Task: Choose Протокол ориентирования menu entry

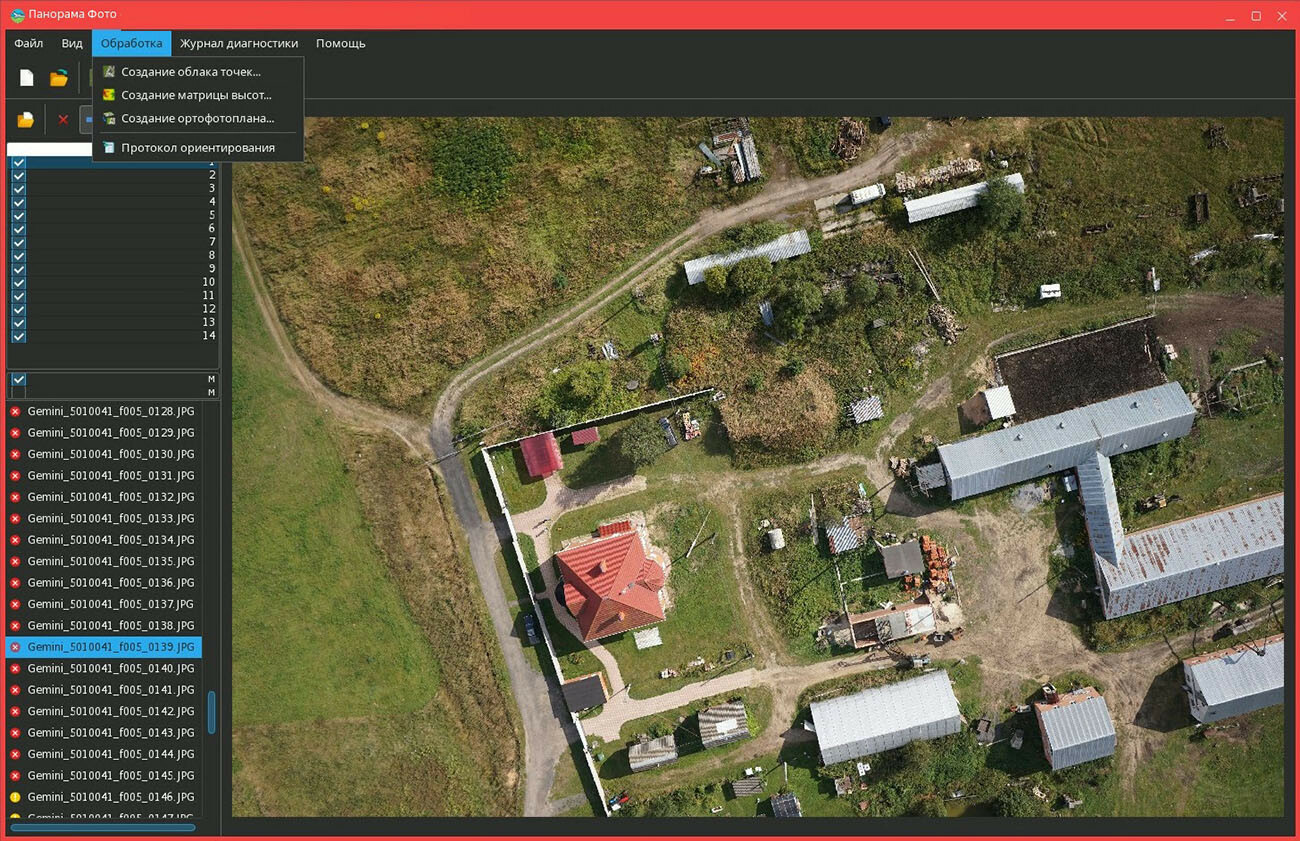Action: [197, 148]
